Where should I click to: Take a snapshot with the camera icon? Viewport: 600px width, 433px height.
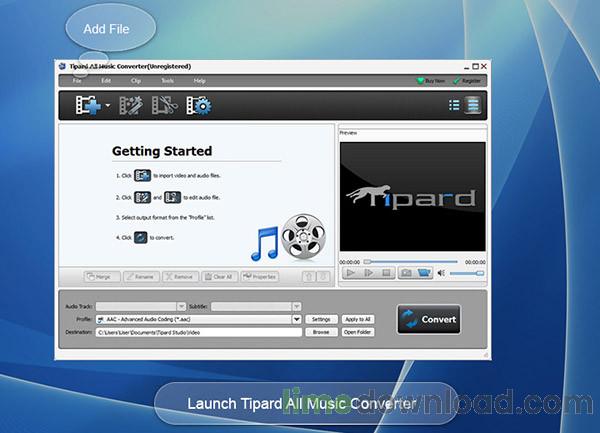[406, 272]
